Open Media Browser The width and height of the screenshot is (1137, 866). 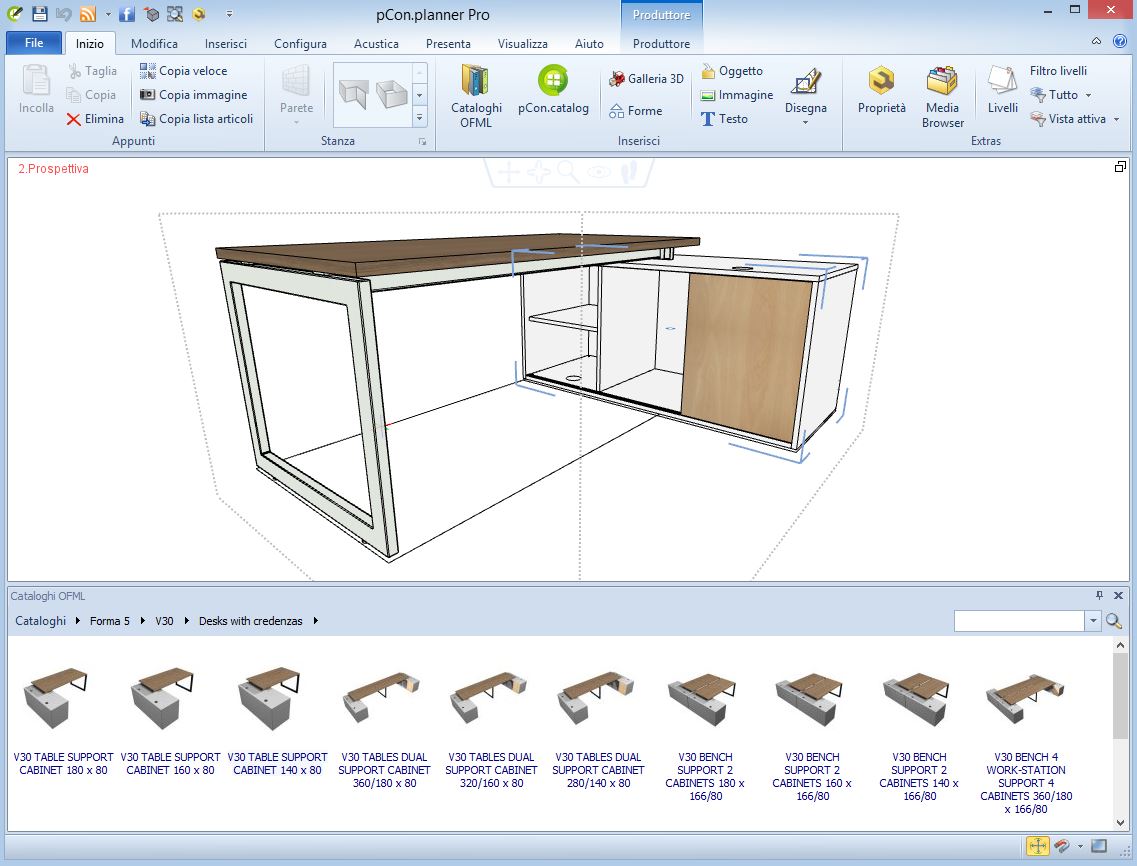pyautogui.click(x=943, y=96)
